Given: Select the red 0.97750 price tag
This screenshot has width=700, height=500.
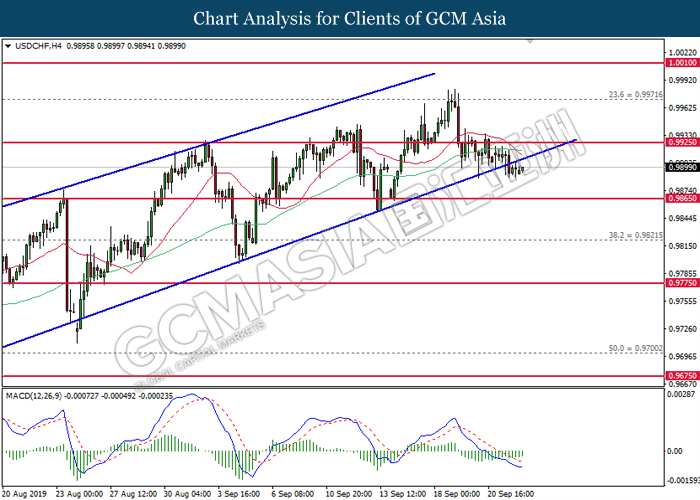Looking at the screenshot, I should pyautogui.click(x=682, y=283).
